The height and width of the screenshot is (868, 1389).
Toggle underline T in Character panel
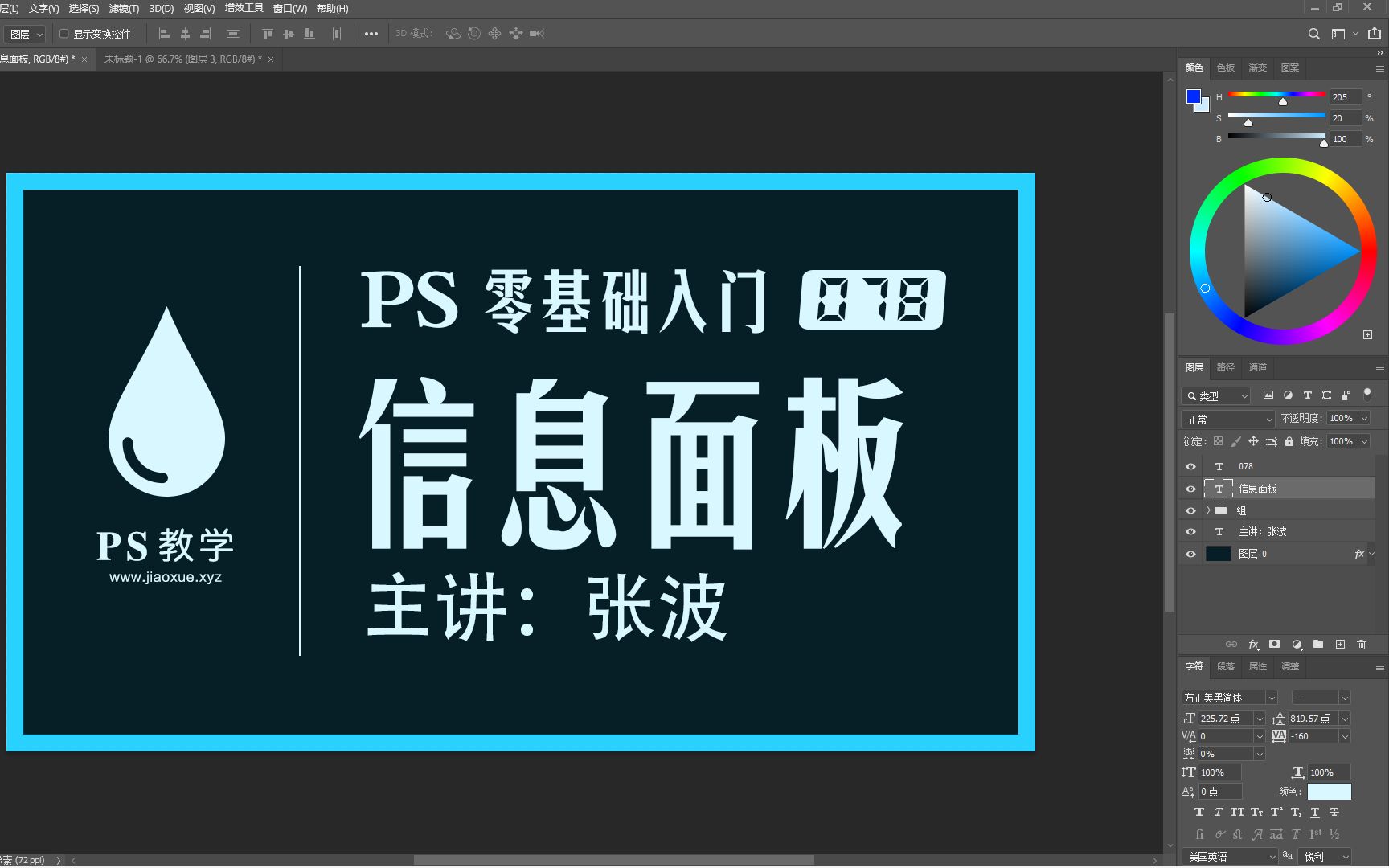click(x=1315, y=813)
